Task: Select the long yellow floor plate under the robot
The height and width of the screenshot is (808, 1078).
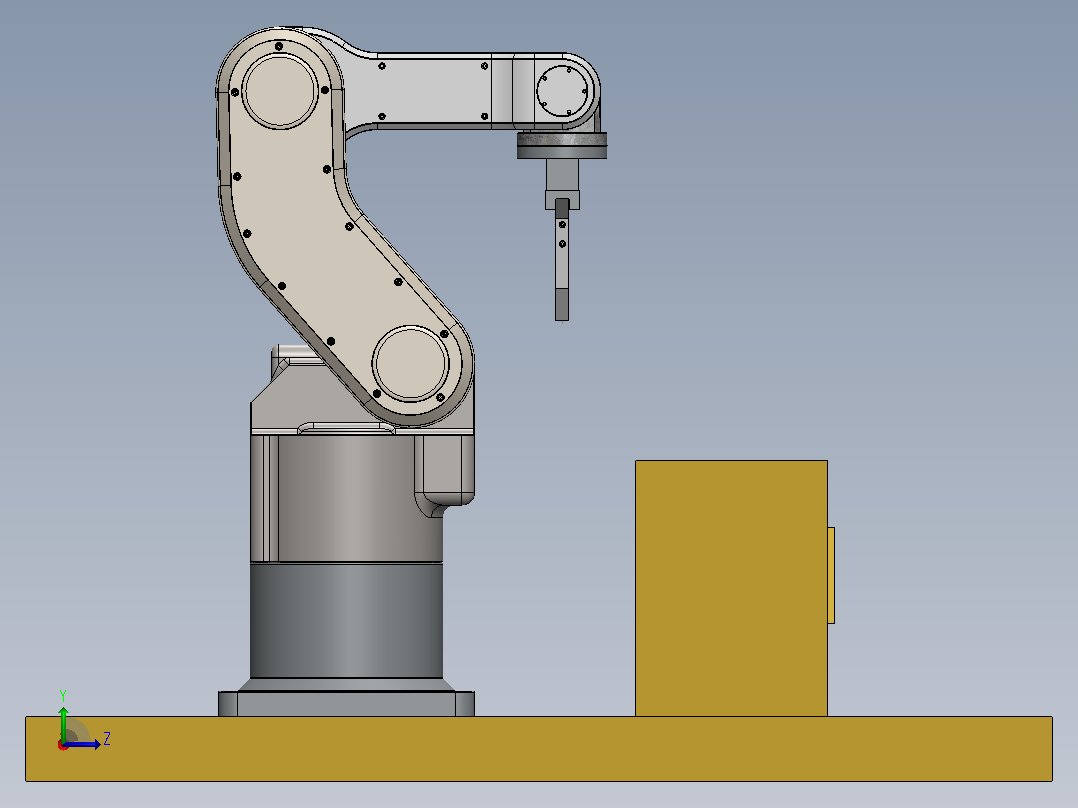Action: tap(539, 749)
